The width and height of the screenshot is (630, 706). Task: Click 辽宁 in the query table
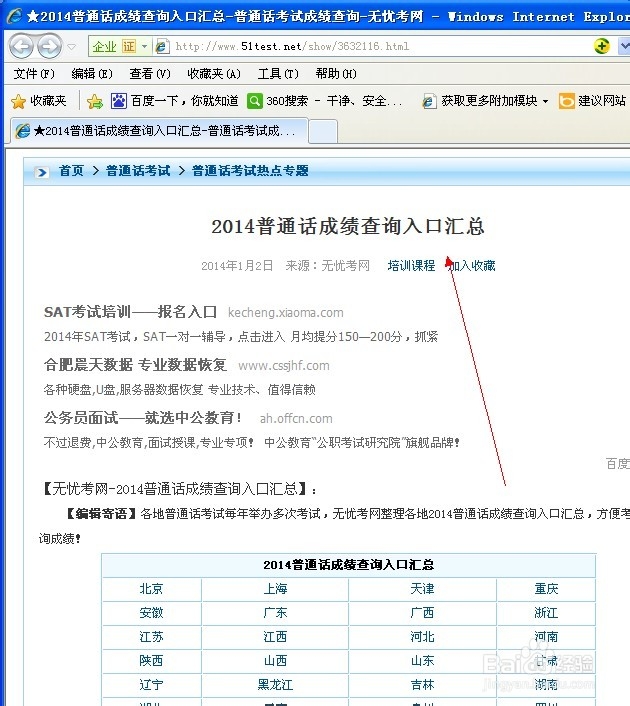click(x=151, y=685)
